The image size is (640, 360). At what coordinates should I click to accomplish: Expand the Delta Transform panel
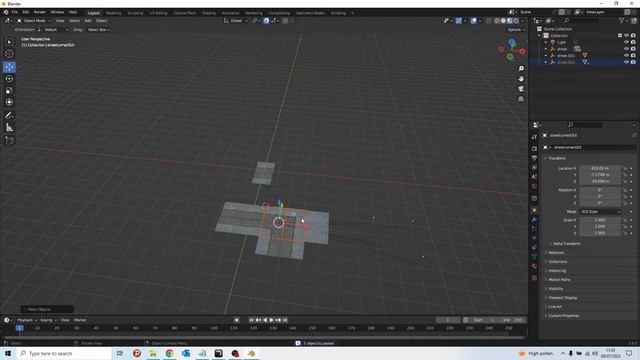(567, 244)
